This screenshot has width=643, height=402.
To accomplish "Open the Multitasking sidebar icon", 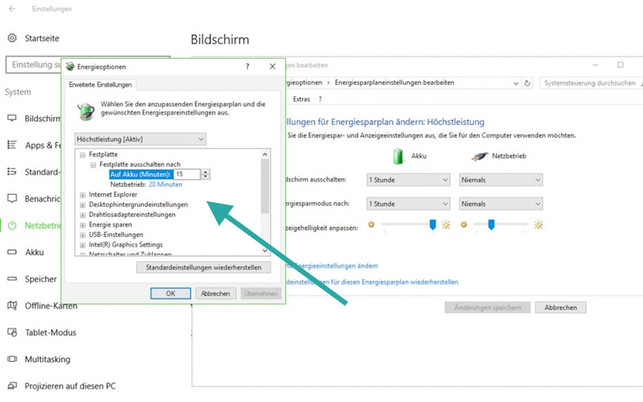I will 13,358.
